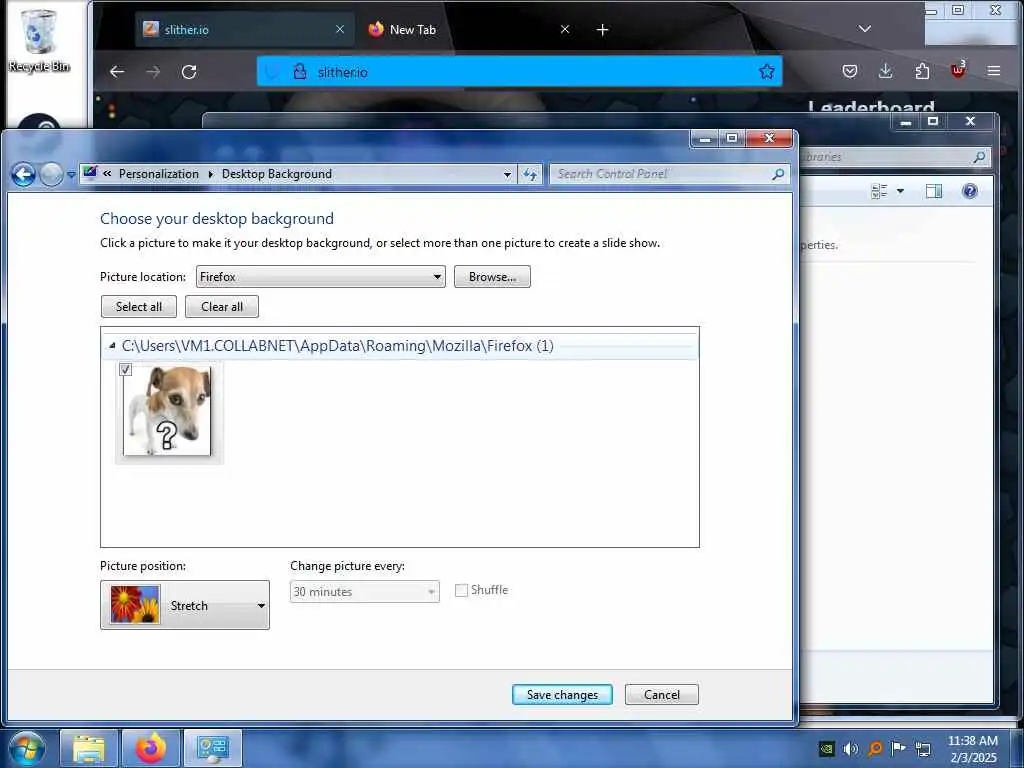Click the Browse... button
1024x768 pixels.
coord(492,276)
